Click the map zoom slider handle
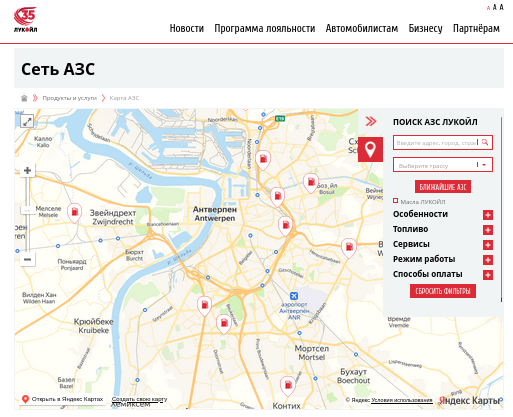 coord(27,210)
